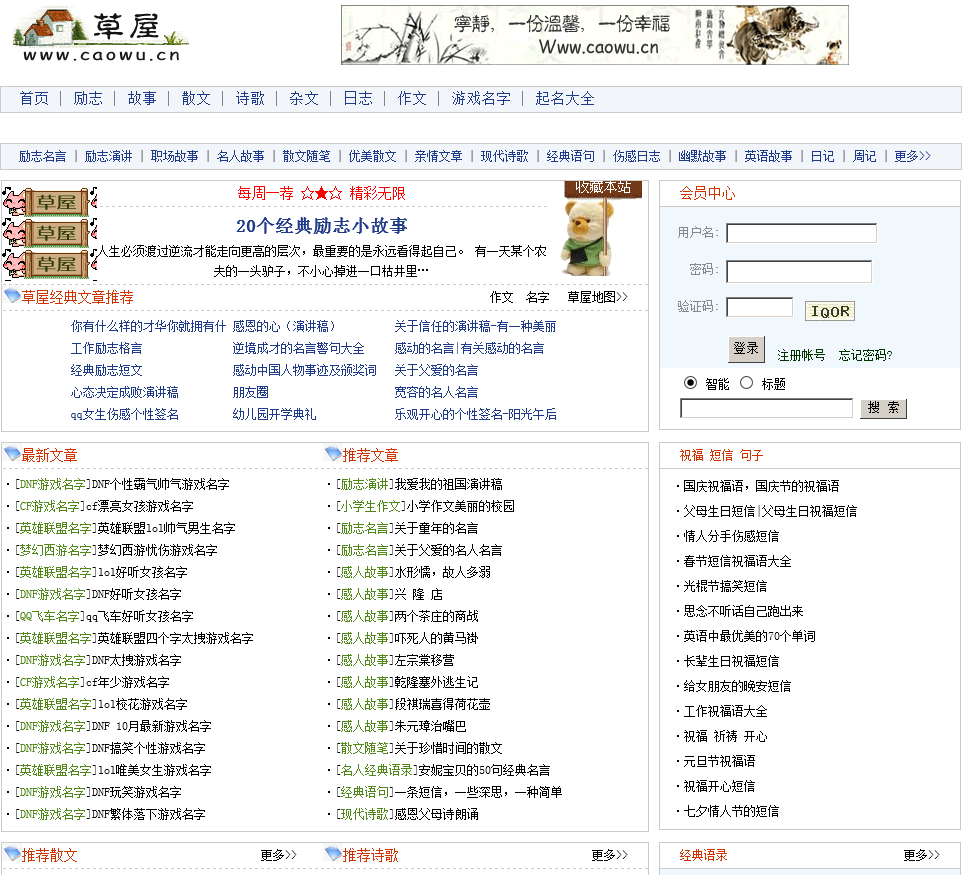Open 游戏名字 menu item
This screenshot has width=962, height=875.
(481, 99)
